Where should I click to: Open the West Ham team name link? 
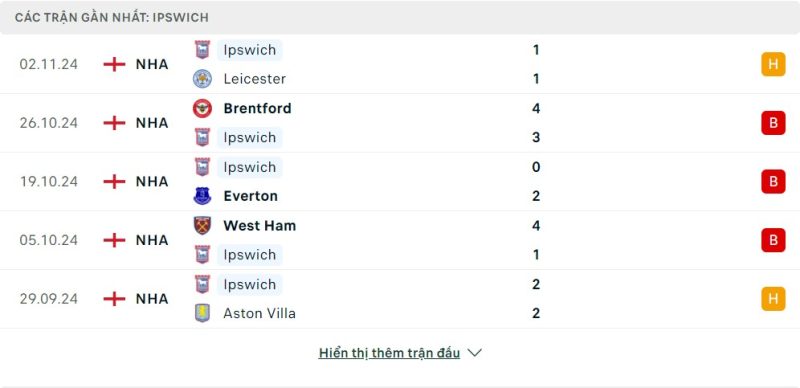click(x=260, y=226)
